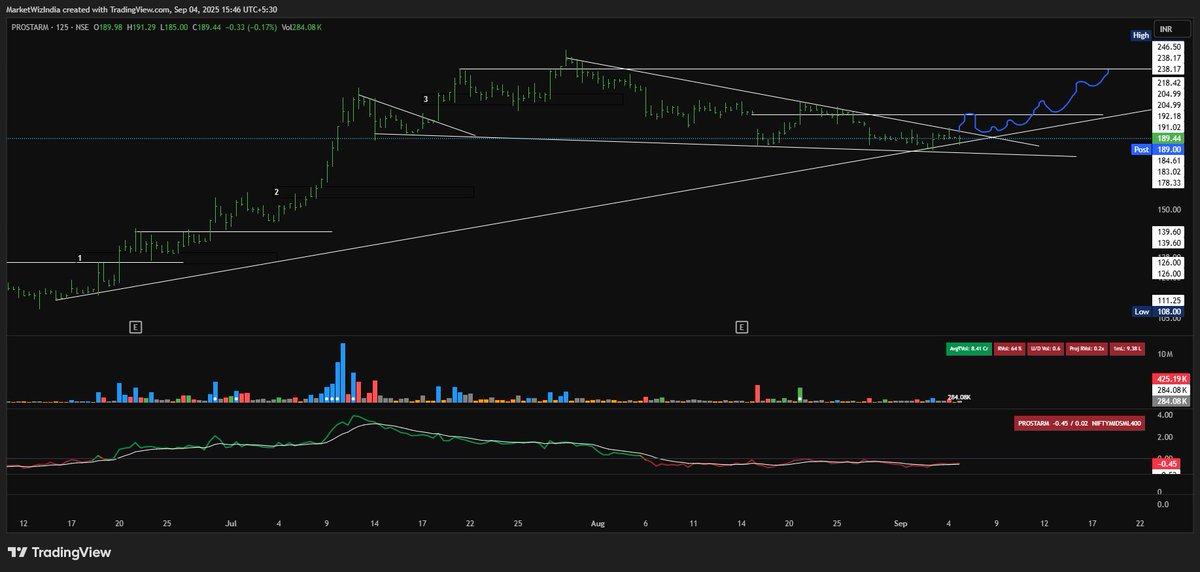This screenshot has width=1200, height=572.
Task: Click the Aug label on time axis
Action: pyautogui.click(x=599, y=523)
